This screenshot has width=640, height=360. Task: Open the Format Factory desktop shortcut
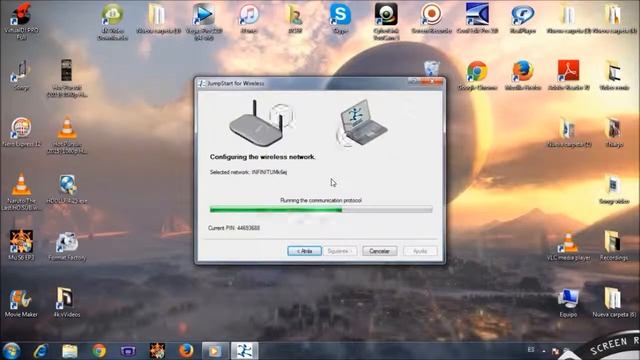(67, 246)
